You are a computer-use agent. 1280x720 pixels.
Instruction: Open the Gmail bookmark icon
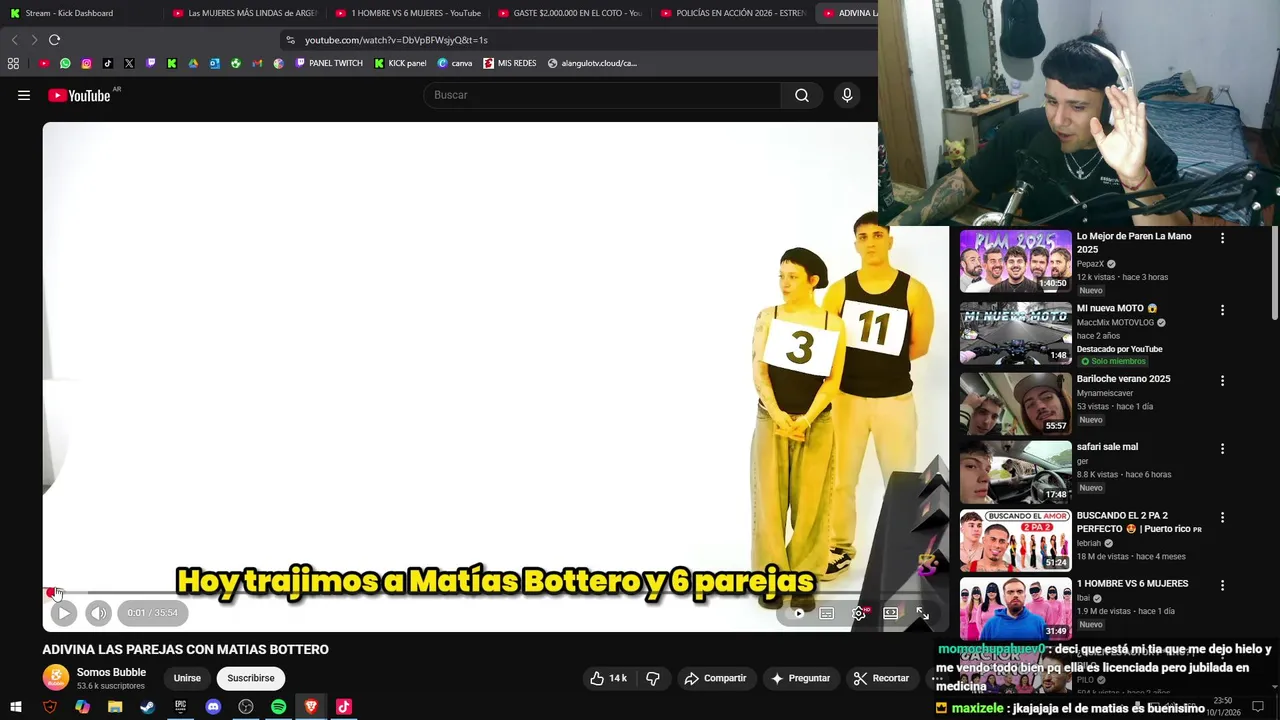(257, 63)
